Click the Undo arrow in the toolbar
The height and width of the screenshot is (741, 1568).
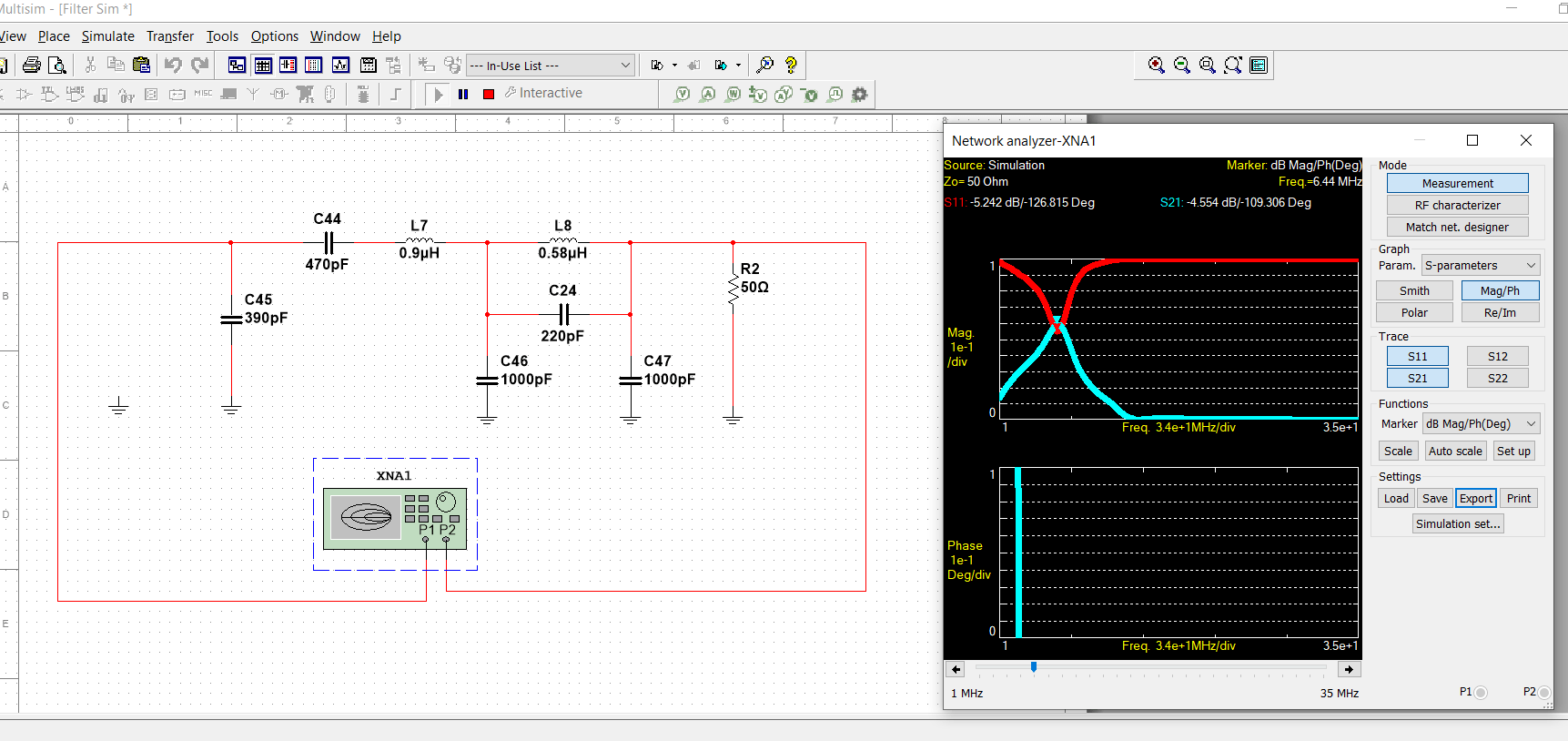tap(173, 65)
